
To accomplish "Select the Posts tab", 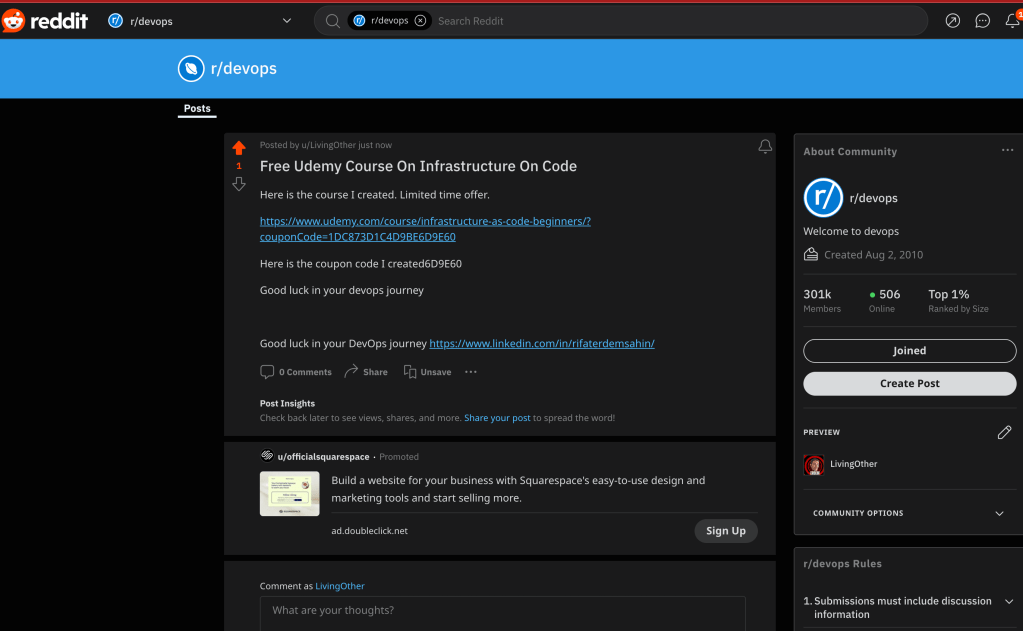I will 197,108.
